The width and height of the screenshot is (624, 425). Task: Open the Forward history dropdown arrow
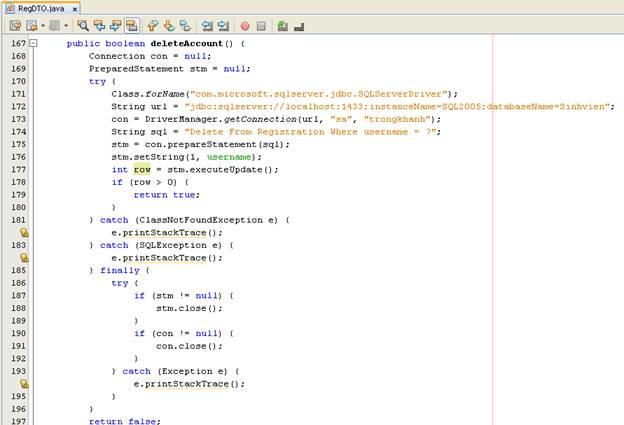(66, 26)
